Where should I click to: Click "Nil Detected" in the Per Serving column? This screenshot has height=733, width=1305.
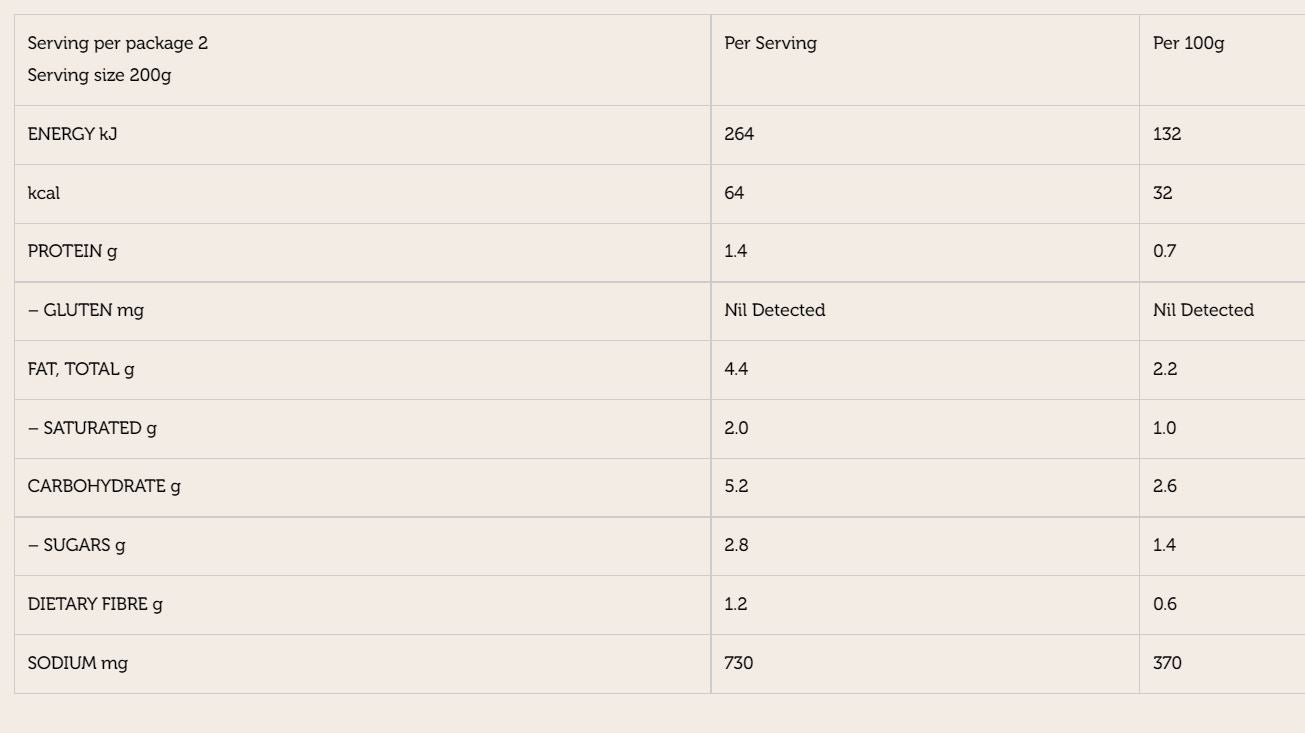(x=774, y=310)
